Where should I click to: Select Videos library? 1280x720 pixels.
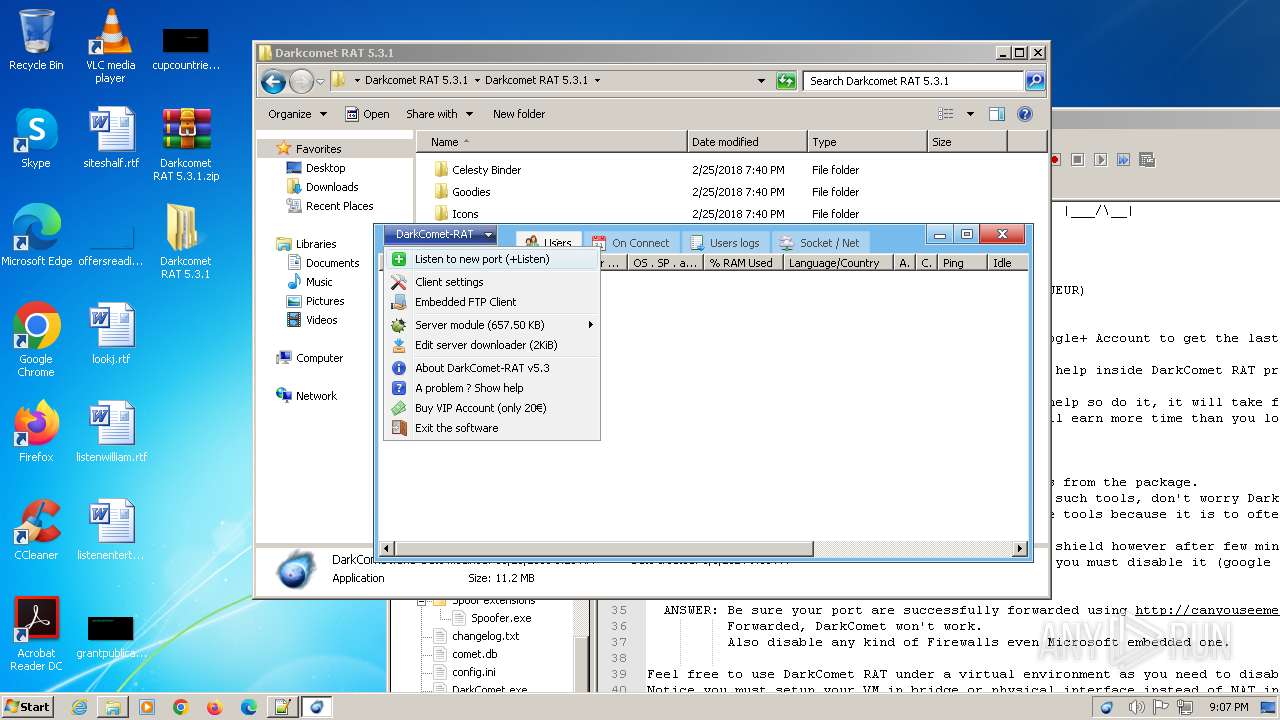tap(321, 320)
